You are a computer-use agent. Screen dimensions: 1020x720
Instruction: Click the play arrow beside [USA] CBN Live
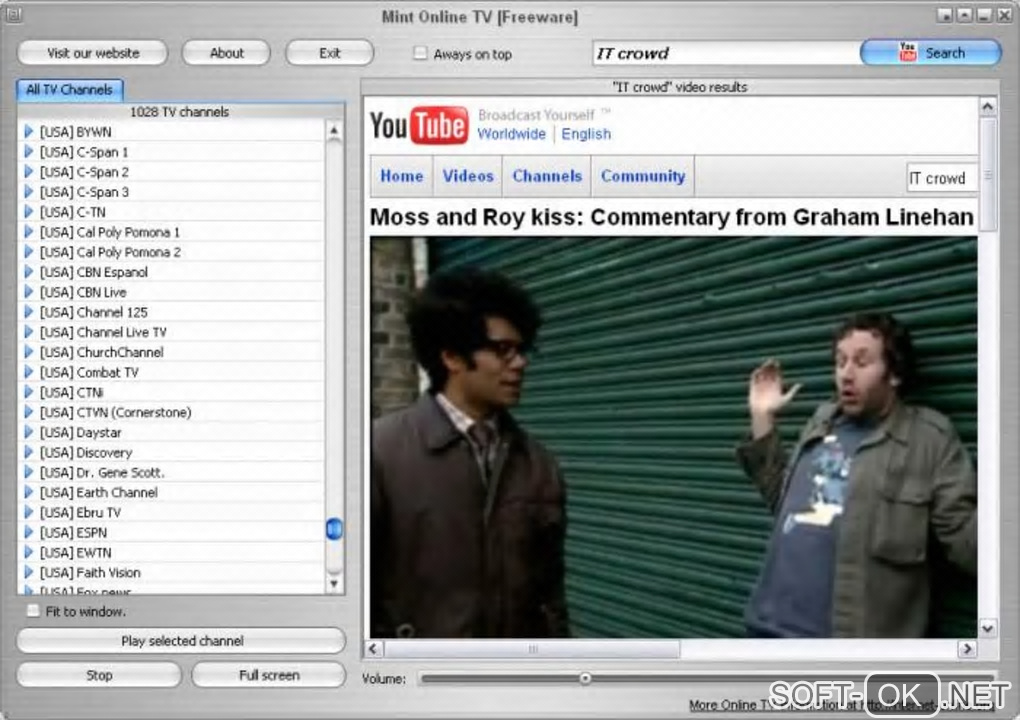pos(28,292)
